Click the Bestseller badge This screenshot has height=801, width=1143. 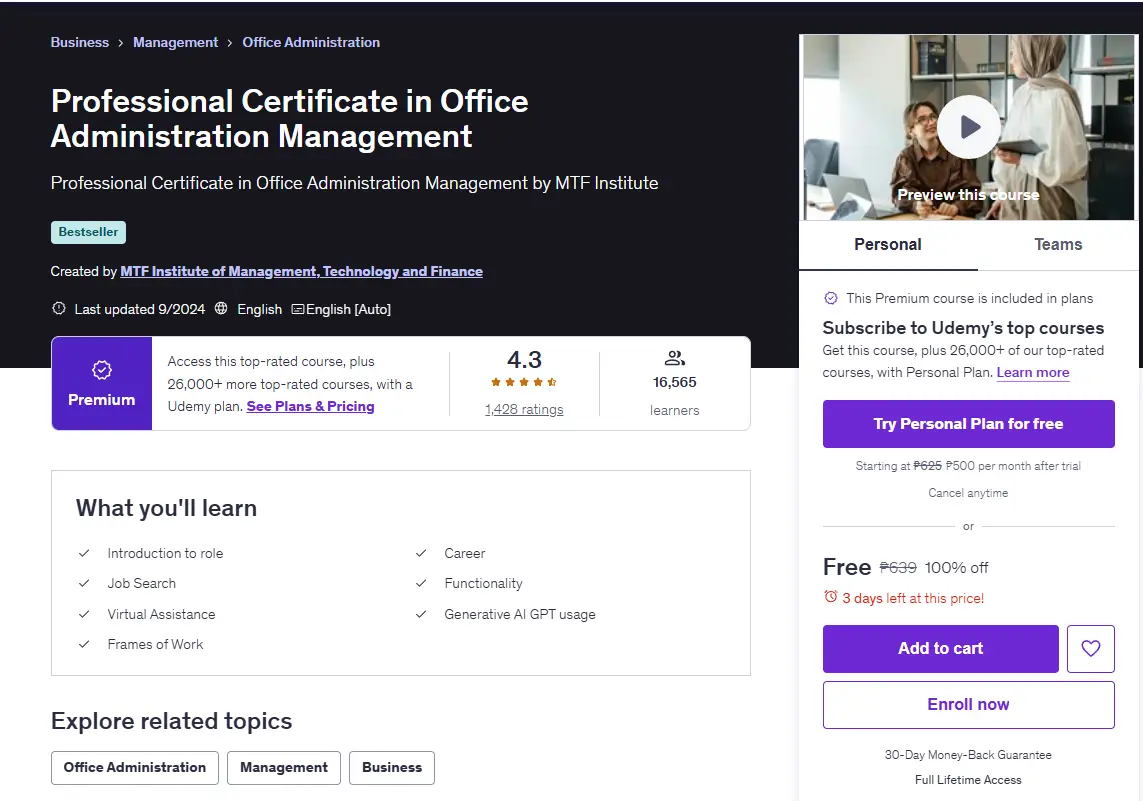point(88,232)
